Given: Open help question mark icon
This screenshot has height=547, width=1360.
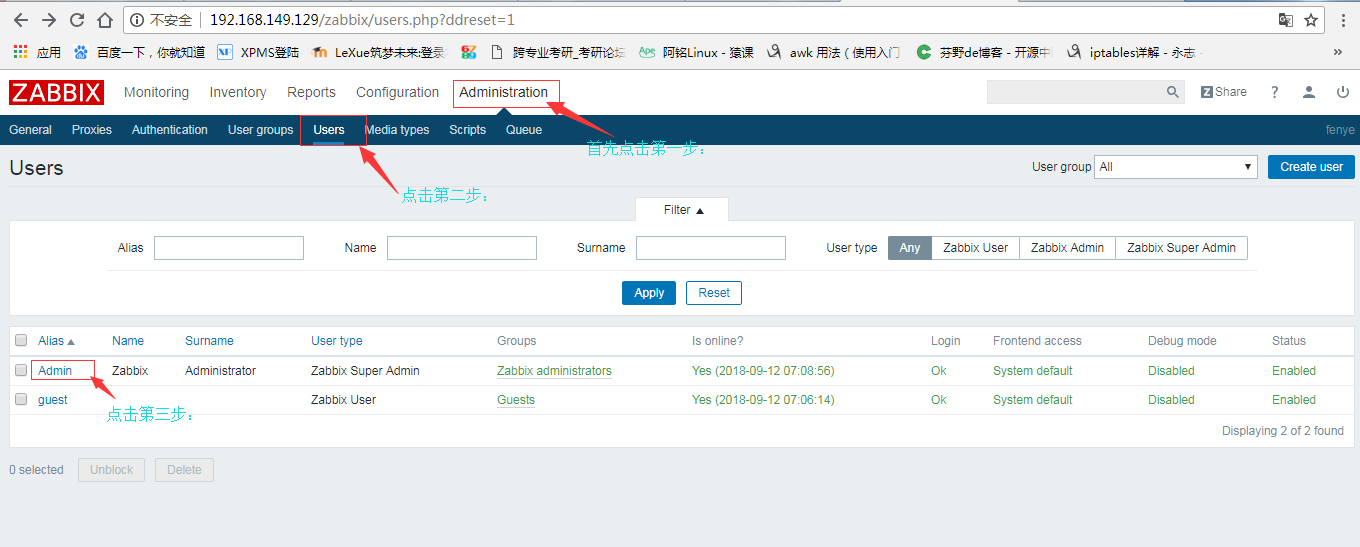Looking at the screenshot, I should [1275, 92].
